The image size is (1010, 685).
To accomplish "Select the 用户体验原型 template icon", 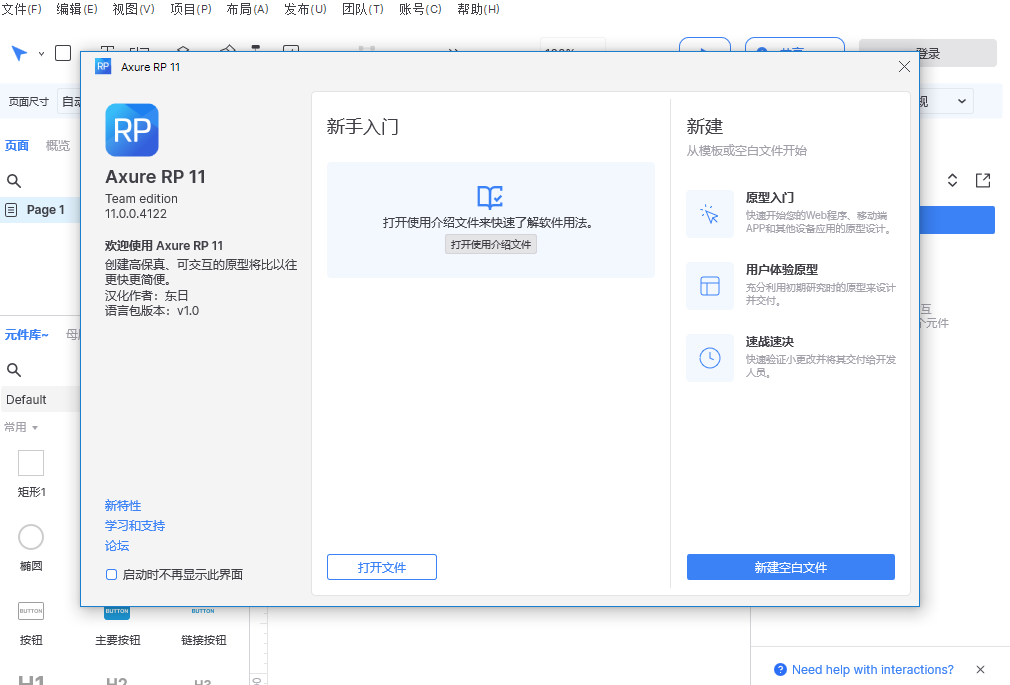I will pyautogui.click(x=710, y=286).
